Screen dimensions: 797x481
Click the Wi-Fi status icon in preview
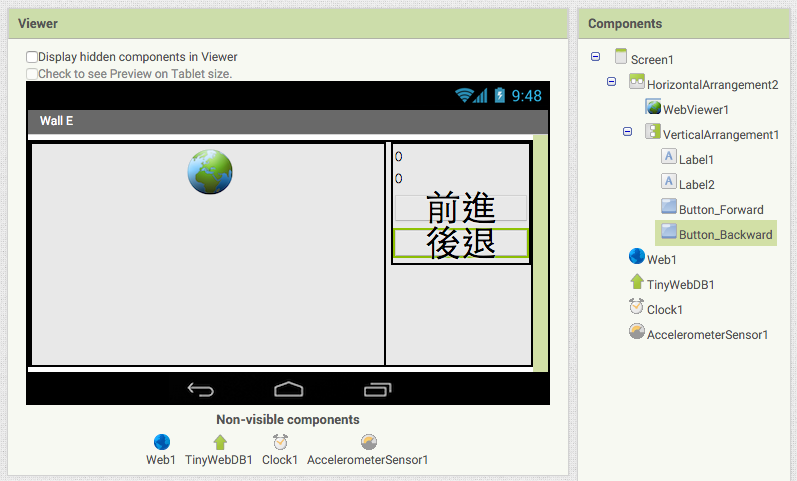coord(464,95)
